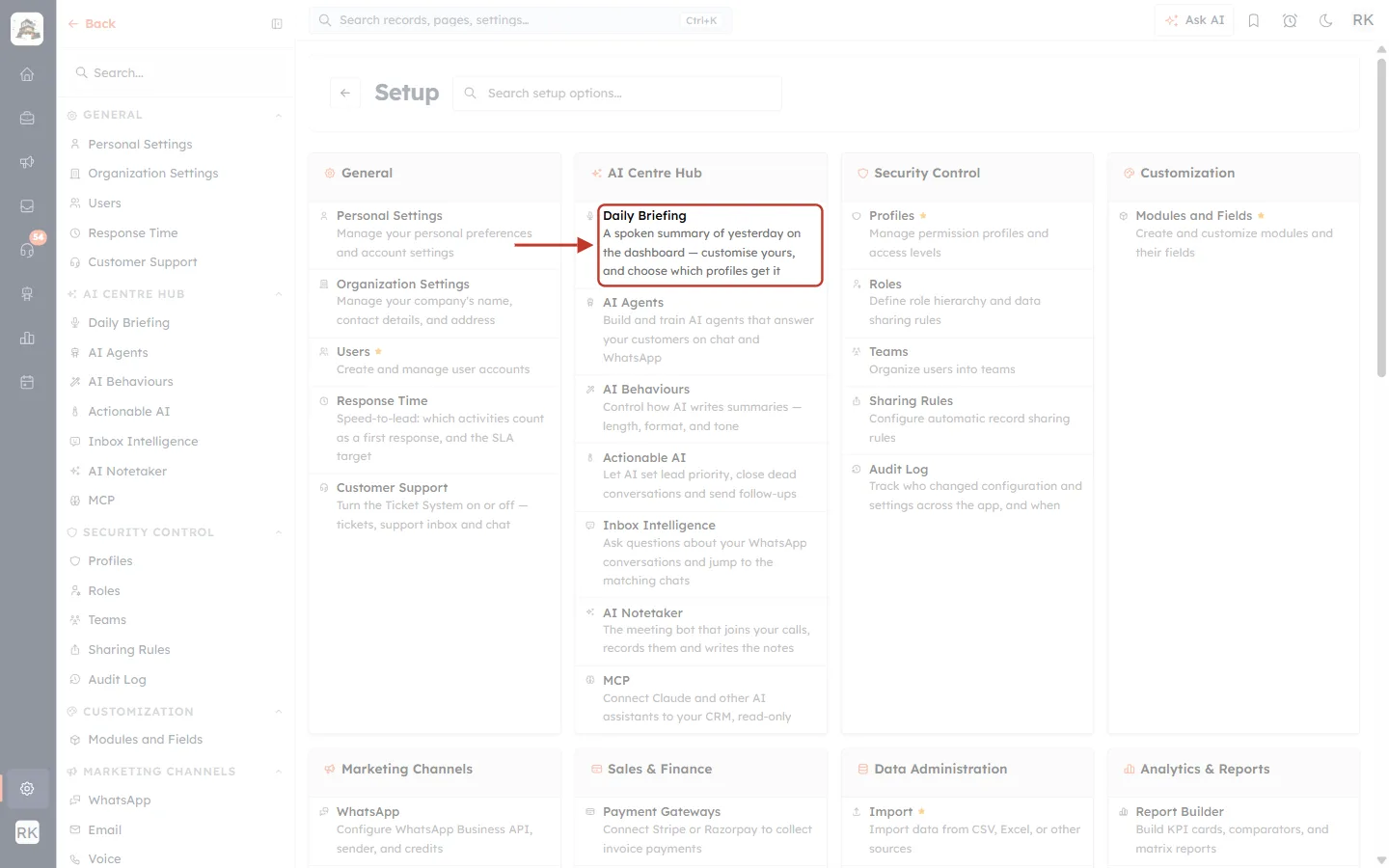
Task: Open the home icon in the left rail
Action: point(27,74)
